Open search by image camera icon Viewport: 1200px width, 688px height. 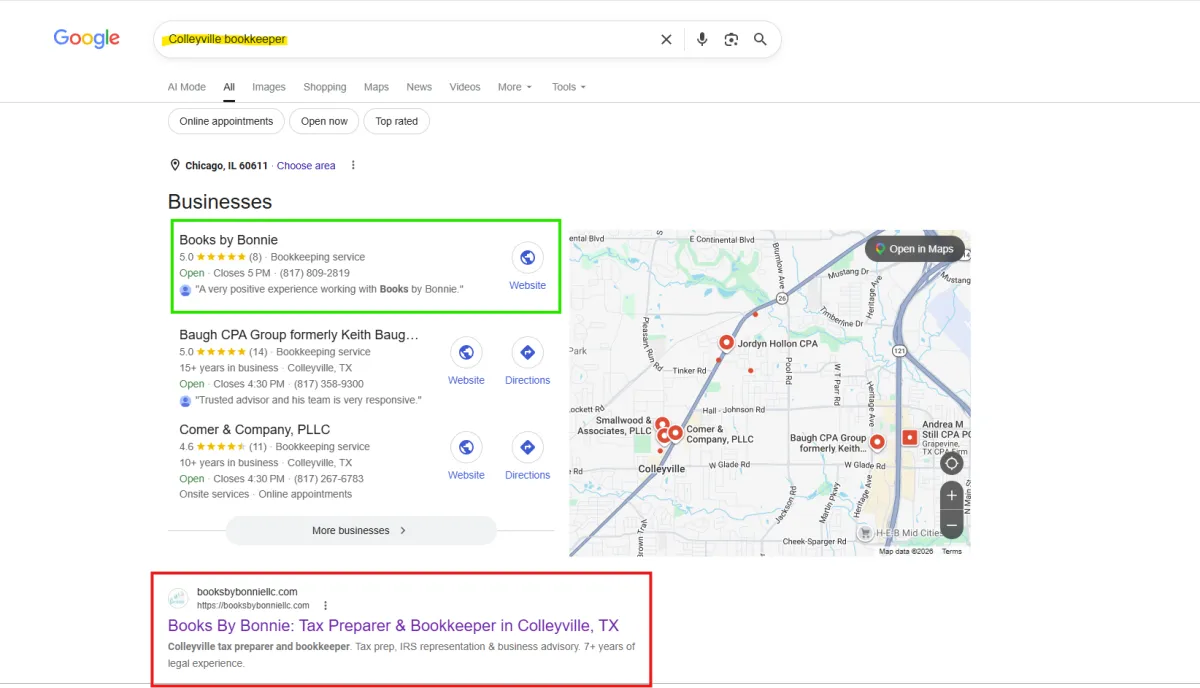pyautogui.click(x=731, y=39)
